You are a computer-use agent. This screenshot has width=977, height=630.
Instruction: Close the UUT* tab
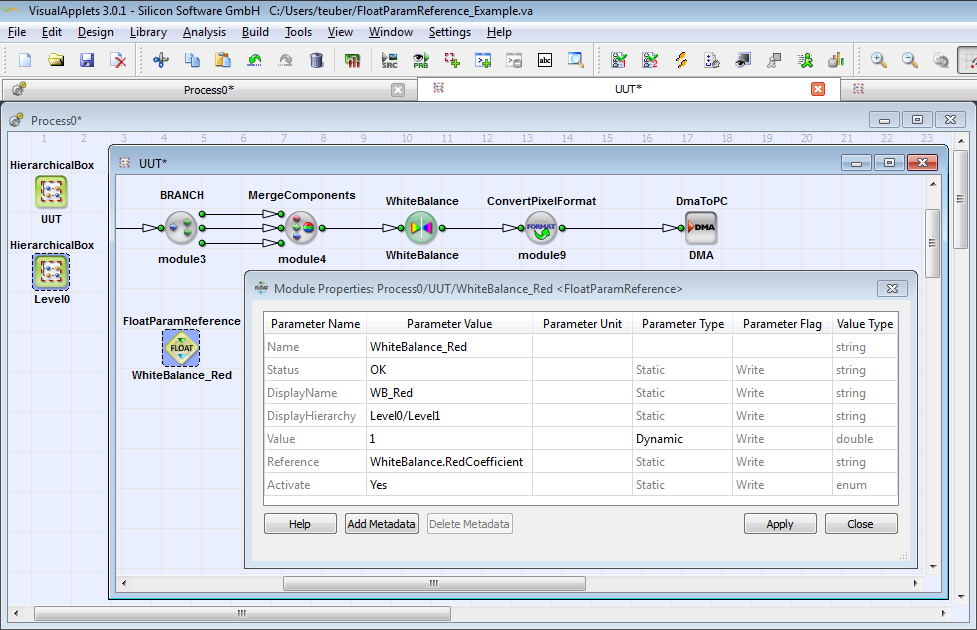pyautogui.click(x=818, y=89)
